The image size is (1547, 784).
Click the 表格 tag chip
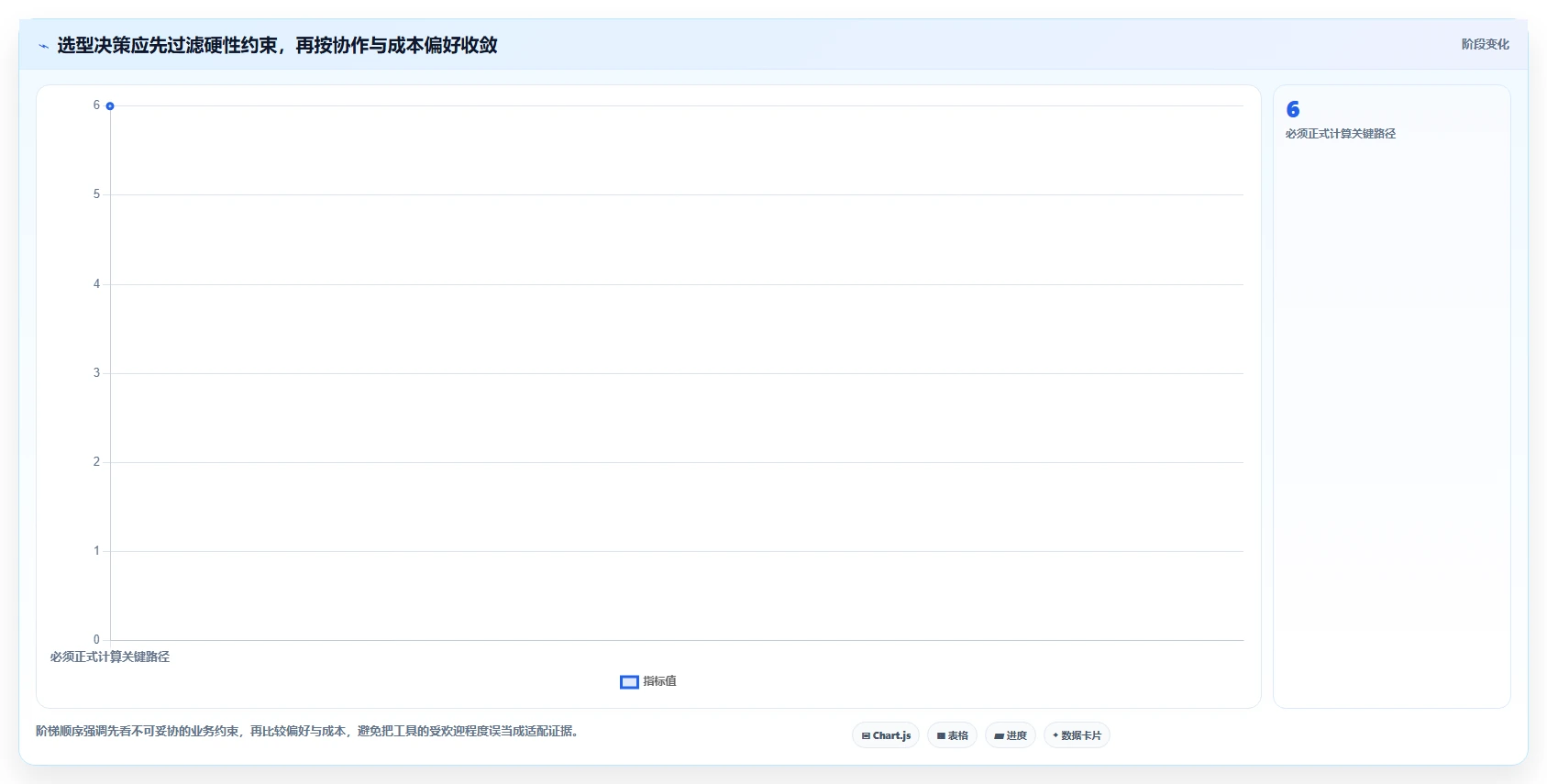(x=952, y=735)
